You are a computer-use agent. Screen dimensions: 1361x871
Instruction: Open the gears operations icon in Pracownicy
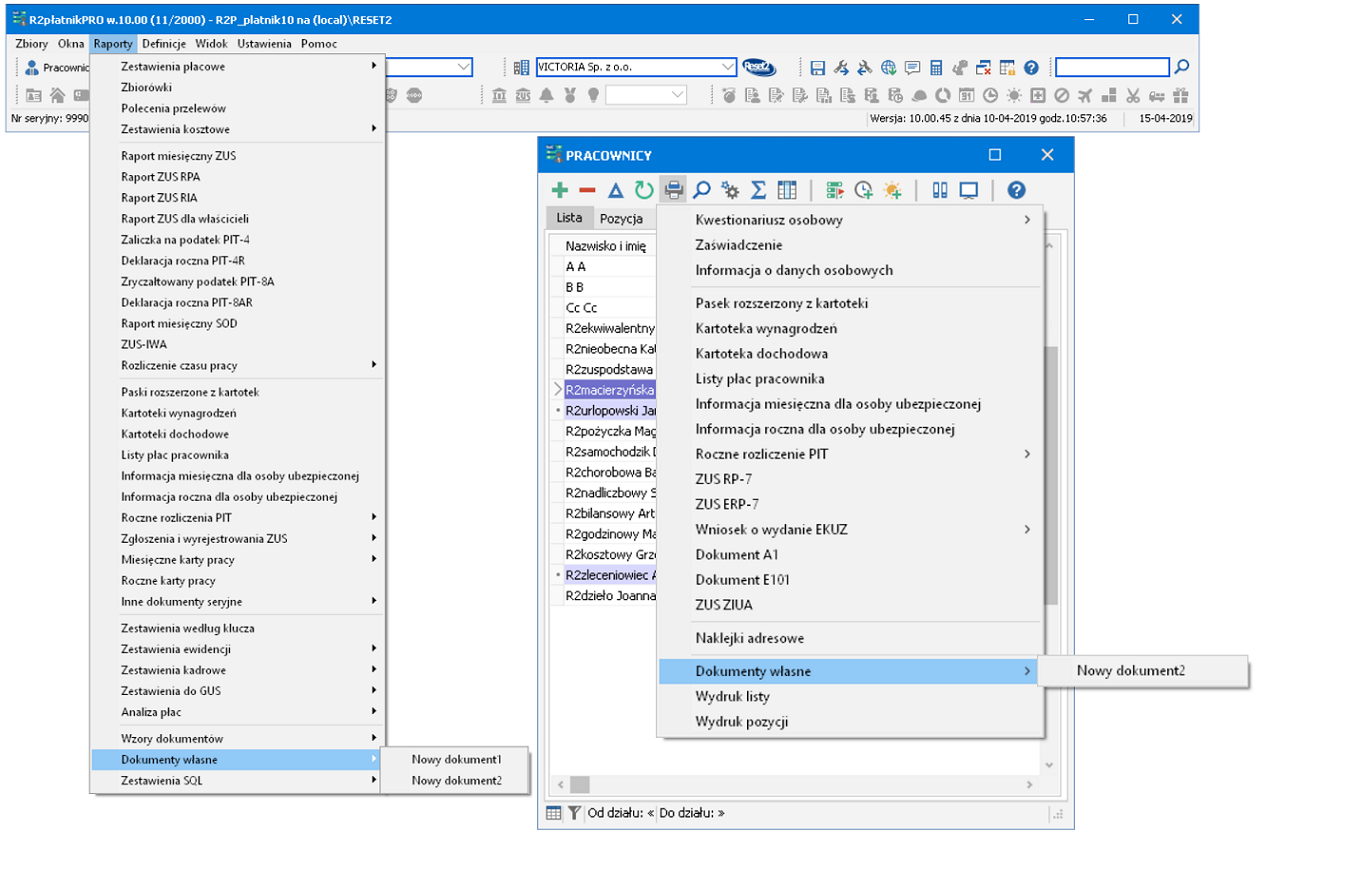(x=730, y=190)
